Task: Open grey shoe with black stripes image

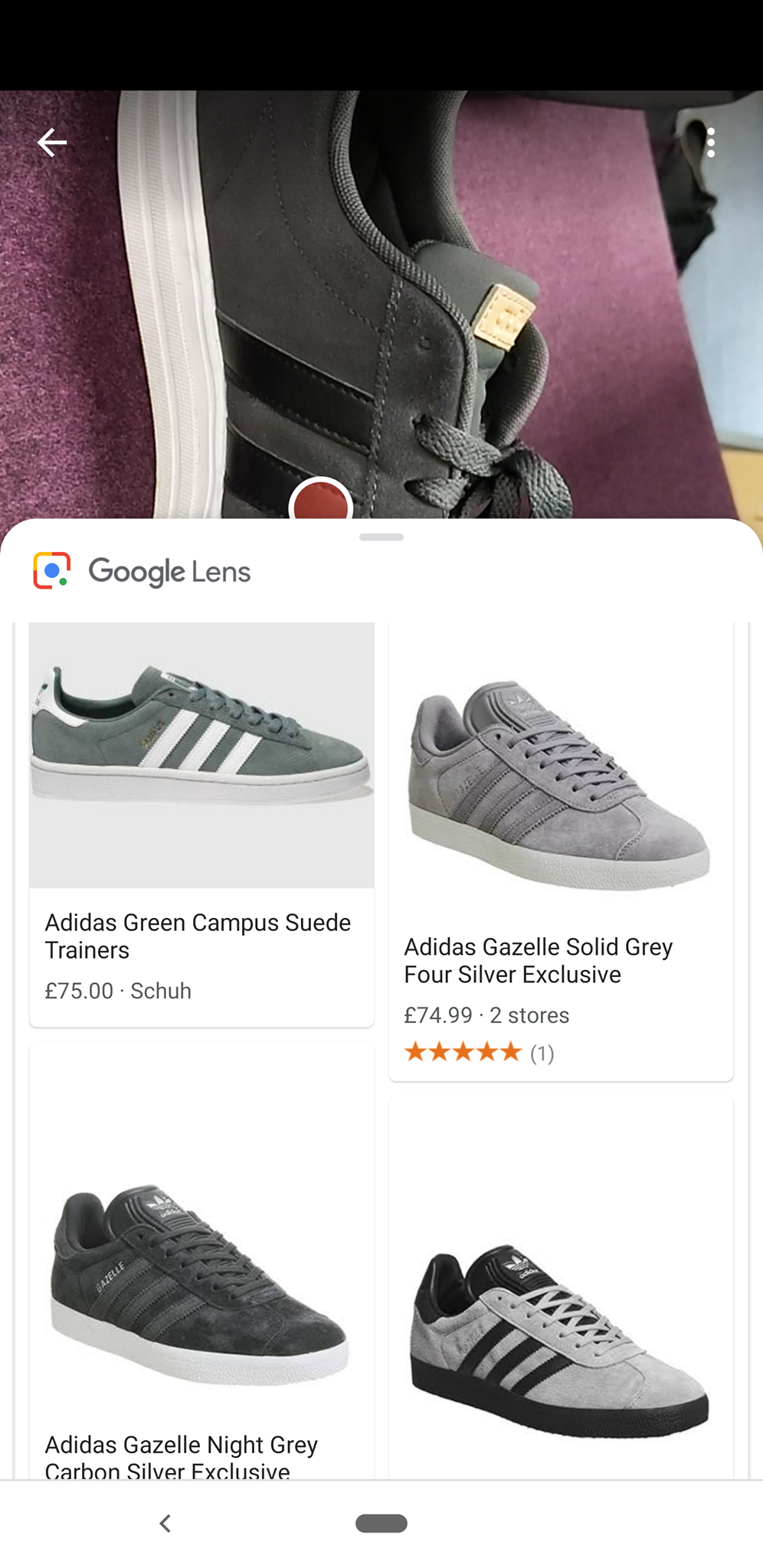Action: [560, 1340]
